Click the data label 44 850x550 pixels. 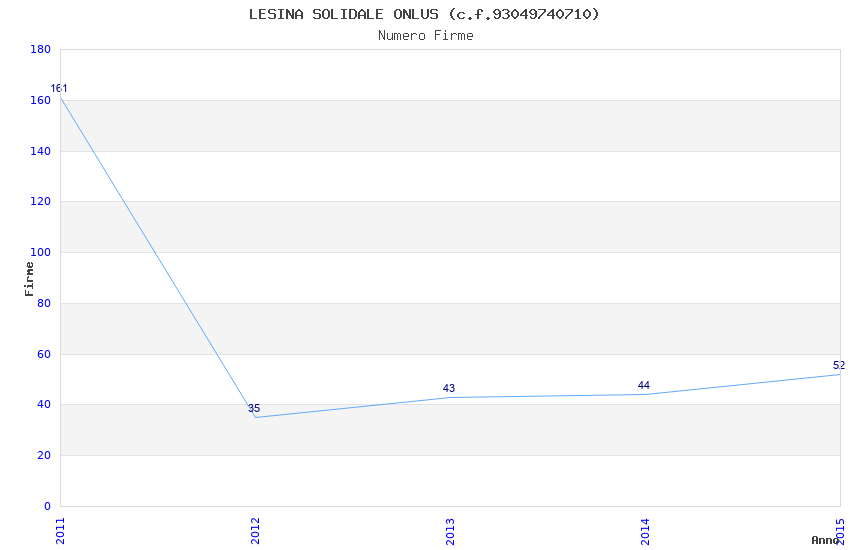pyautogui.click(x=643, y=385)
